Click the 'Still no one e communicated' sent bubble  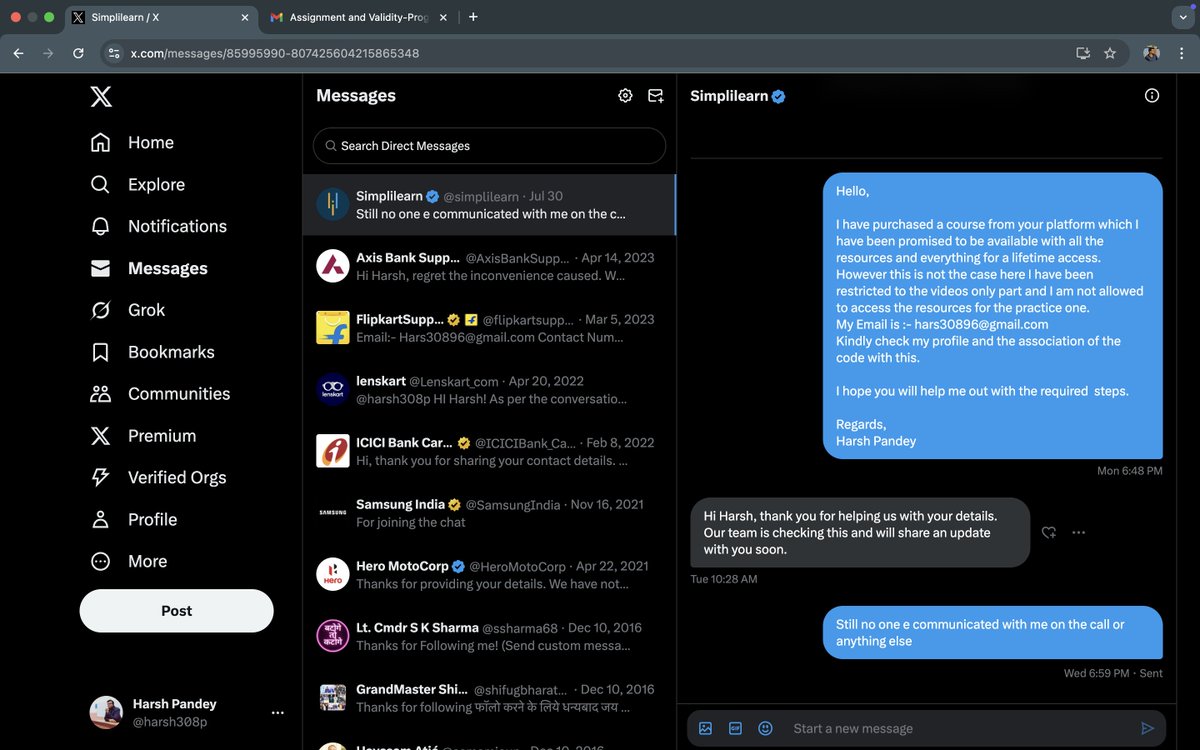click(993, 632)
